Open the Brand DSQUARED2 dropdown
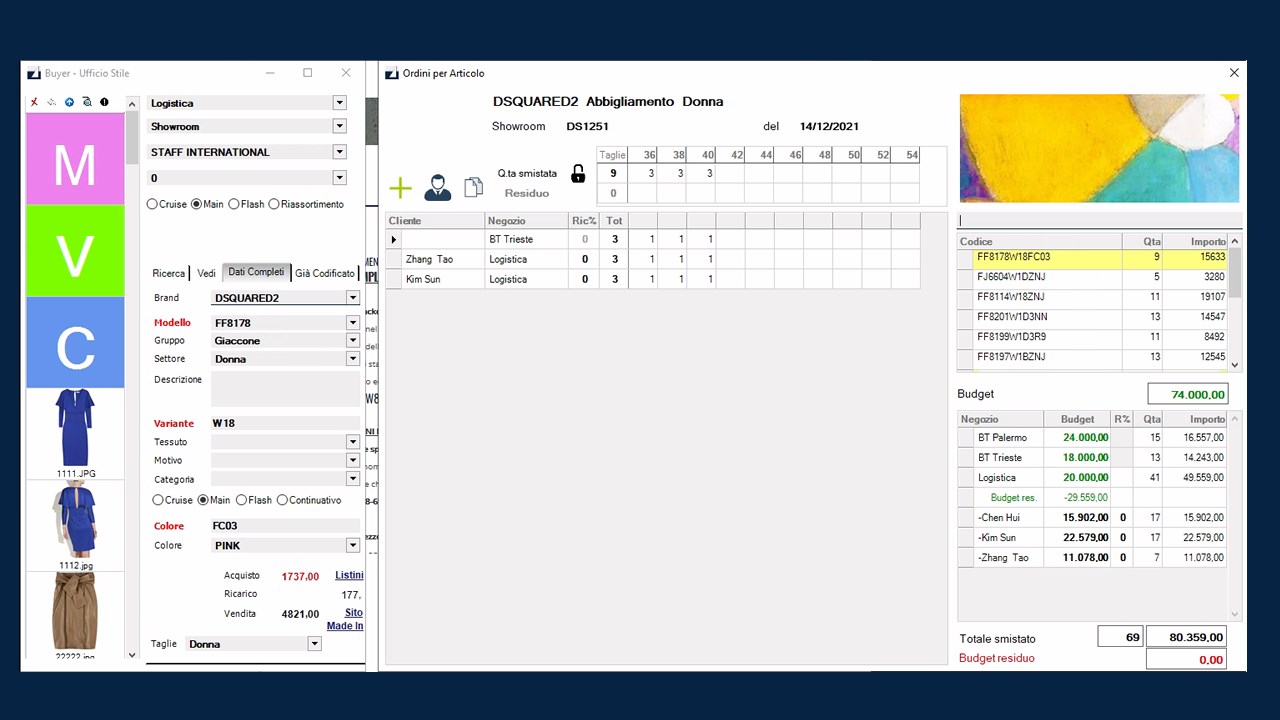 pos(352,298)
